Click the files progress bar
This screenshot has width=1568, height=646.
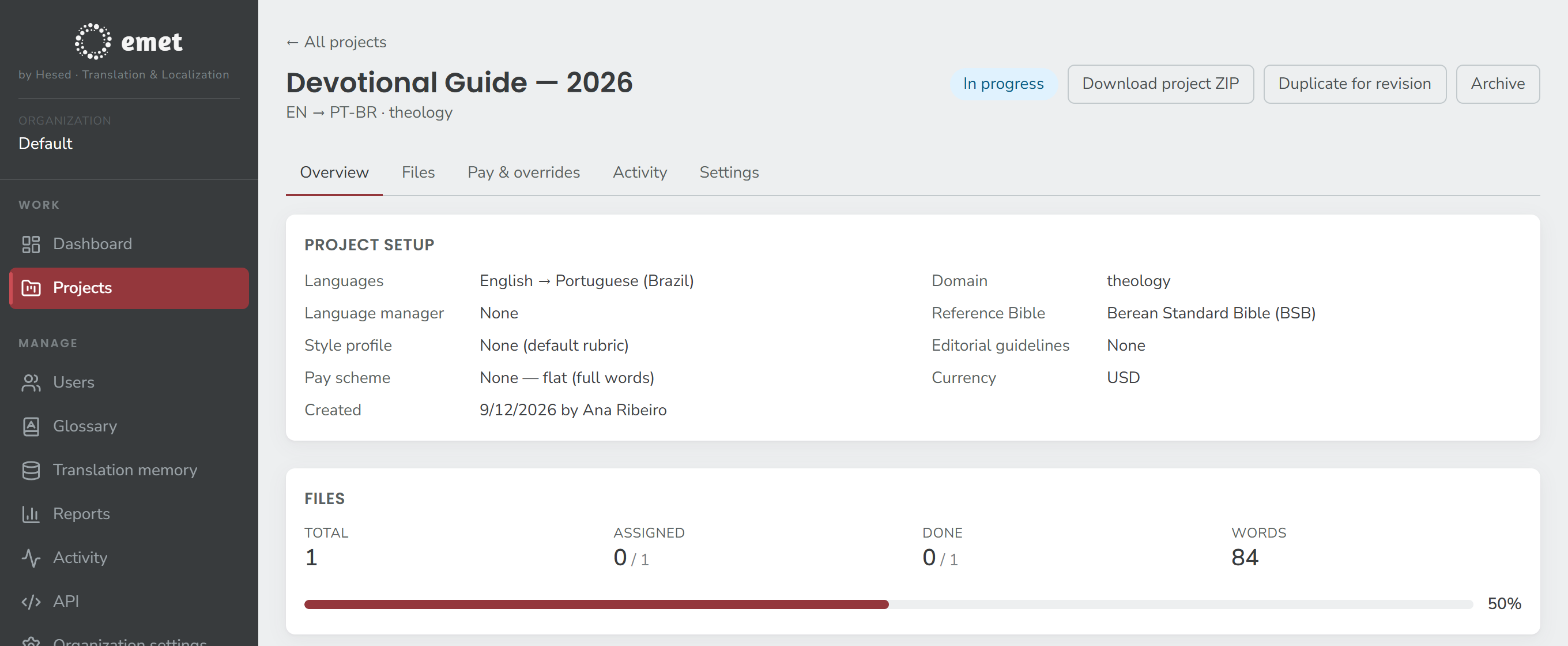[x=888, y=604]
